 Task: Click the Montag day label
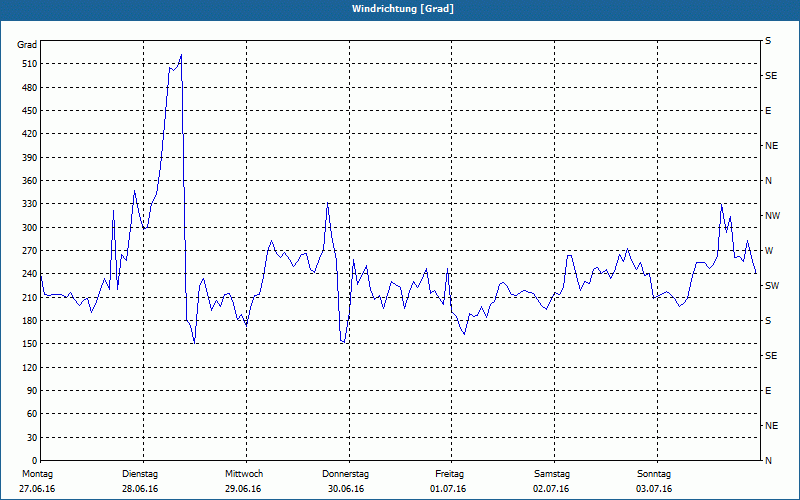pos(37,474)
